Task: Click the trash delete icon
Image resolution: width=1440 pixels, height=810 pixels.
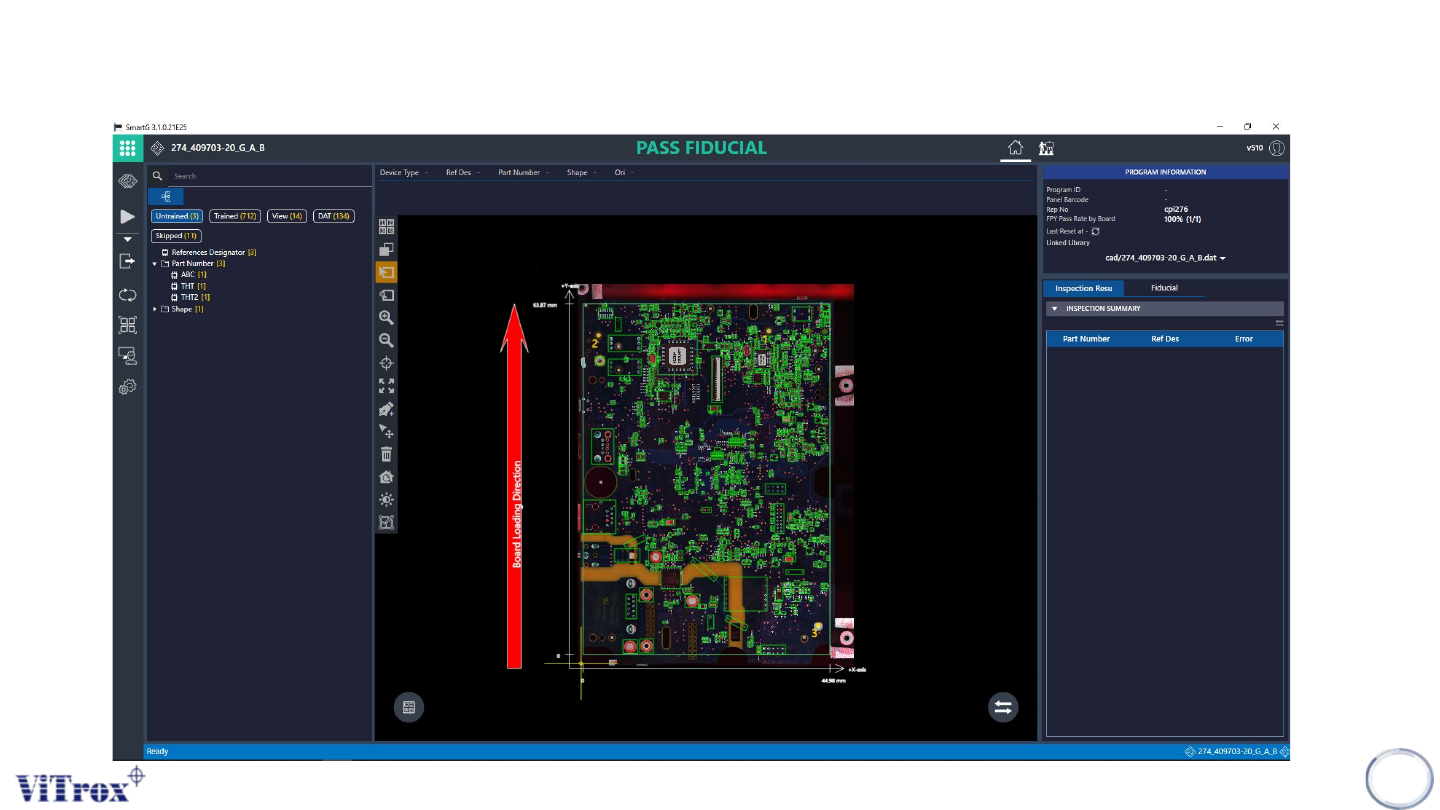Action: 386,454
